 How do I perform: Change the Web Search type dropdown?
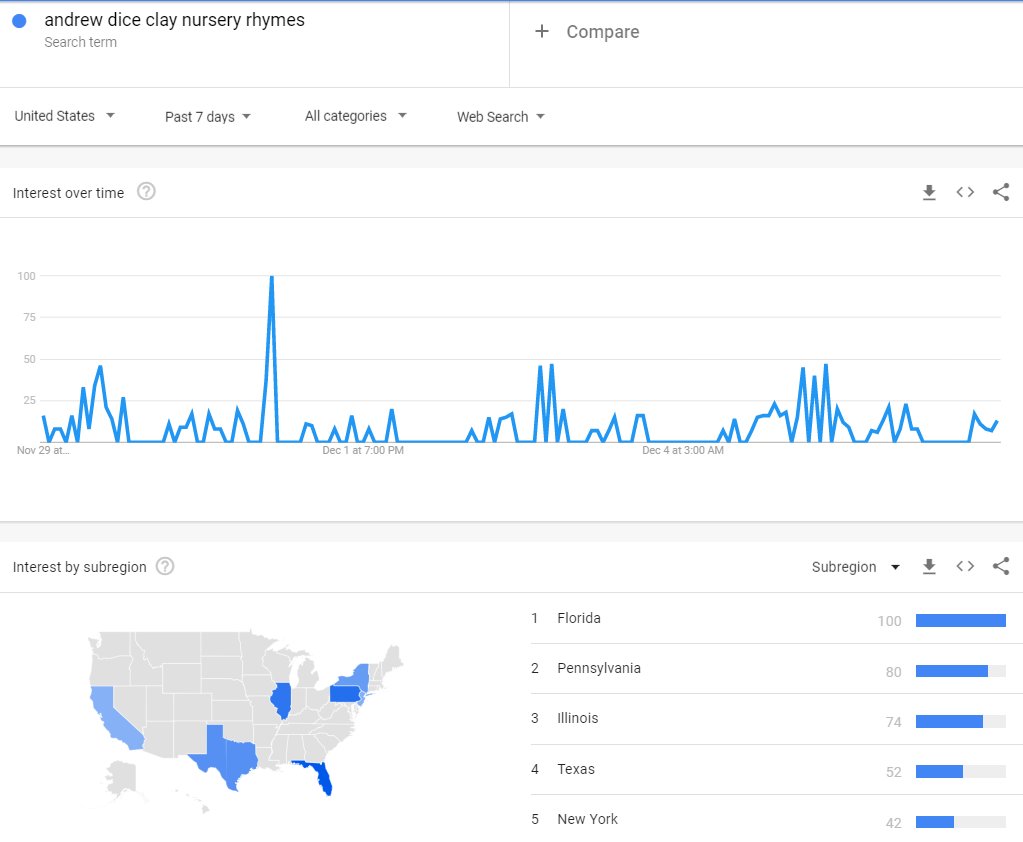point(501,117)
